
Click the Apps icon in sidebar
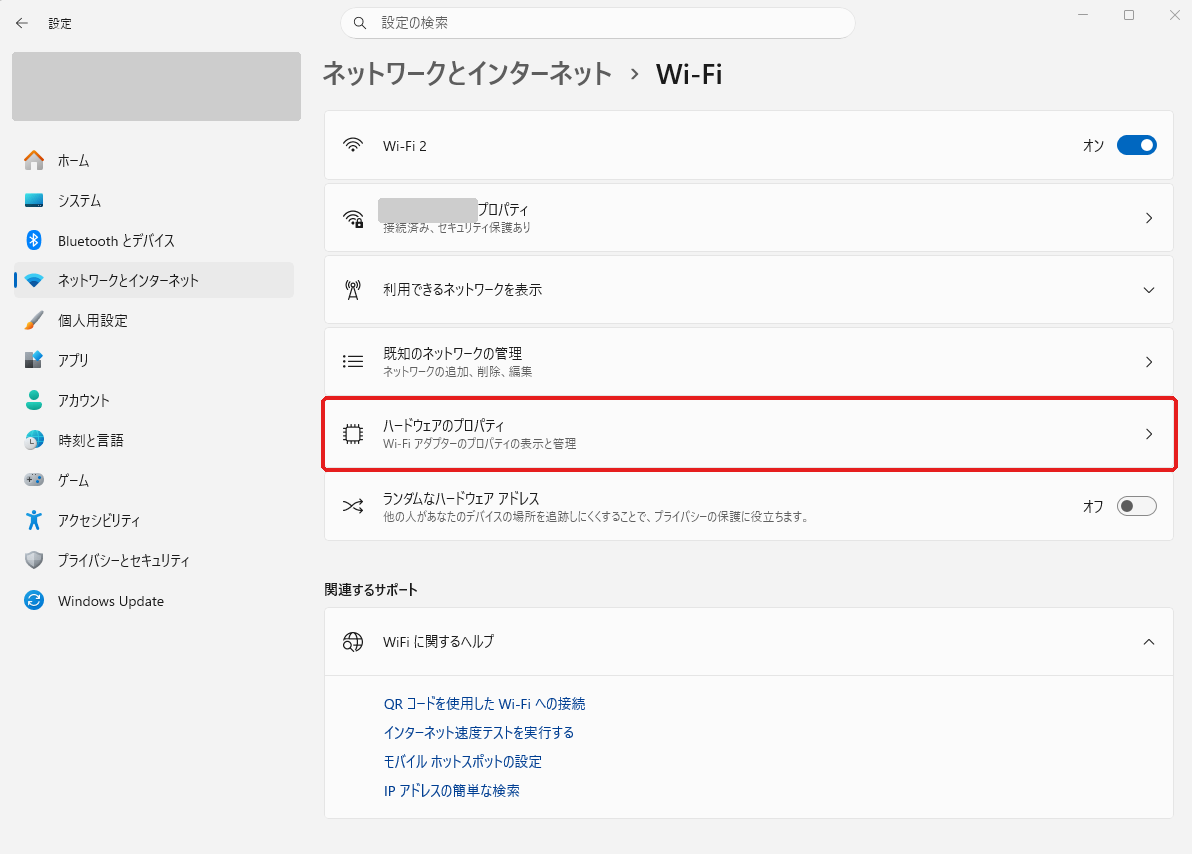pyautogui.click(x=33, y=360)
